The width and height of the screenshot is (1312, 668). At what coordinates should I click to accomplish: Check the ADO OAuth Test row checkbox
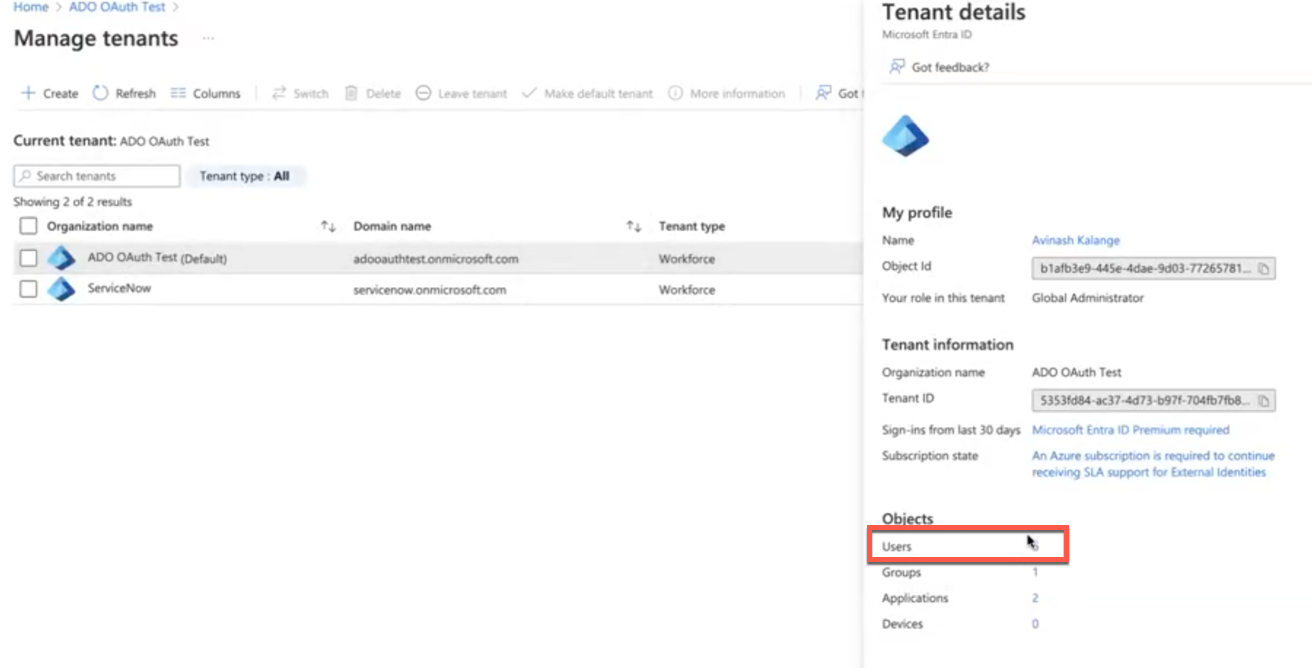pyautogui.click(x=28, y=259)
